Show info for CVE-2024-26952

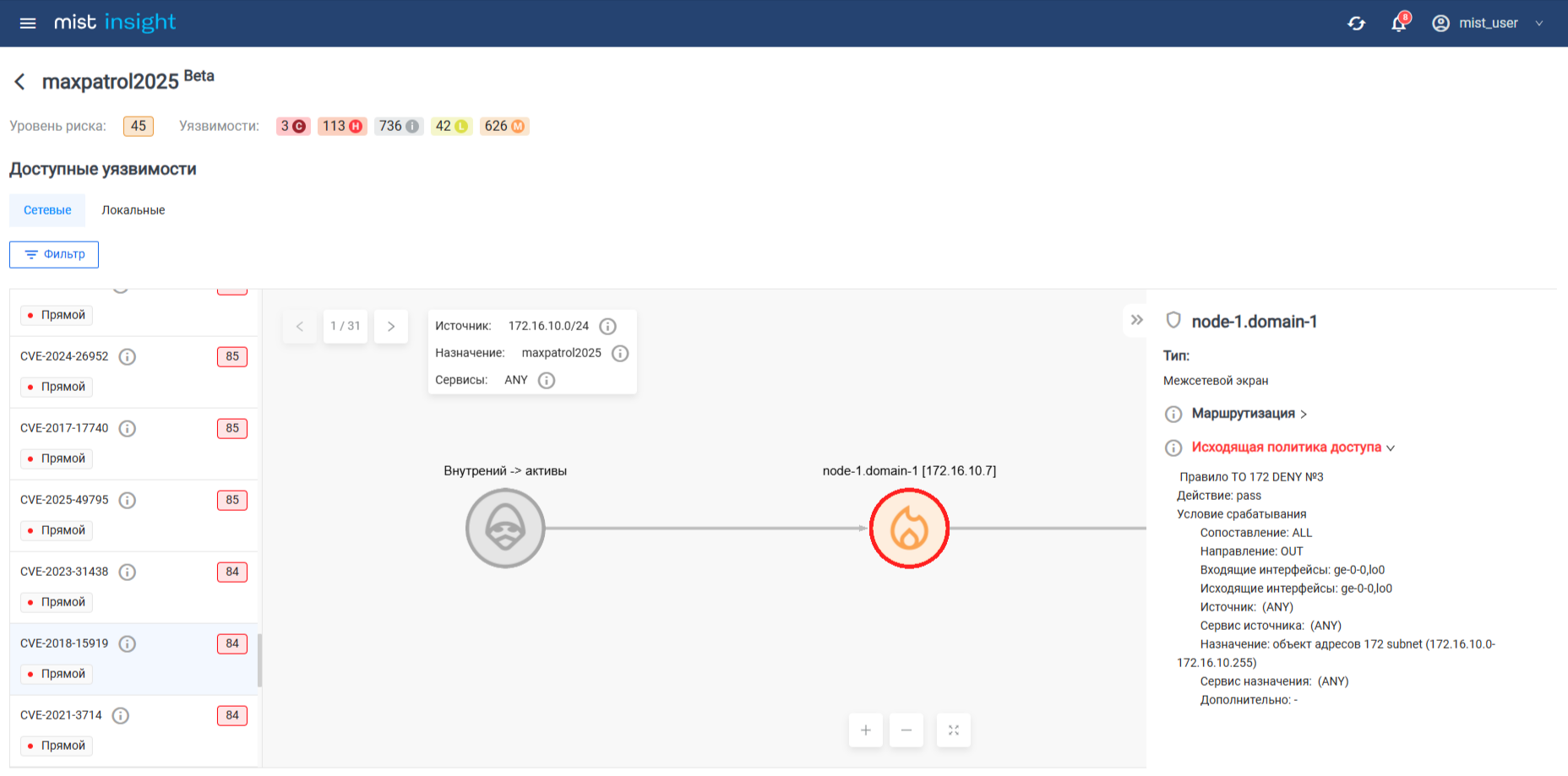click(x=128, y=356)
